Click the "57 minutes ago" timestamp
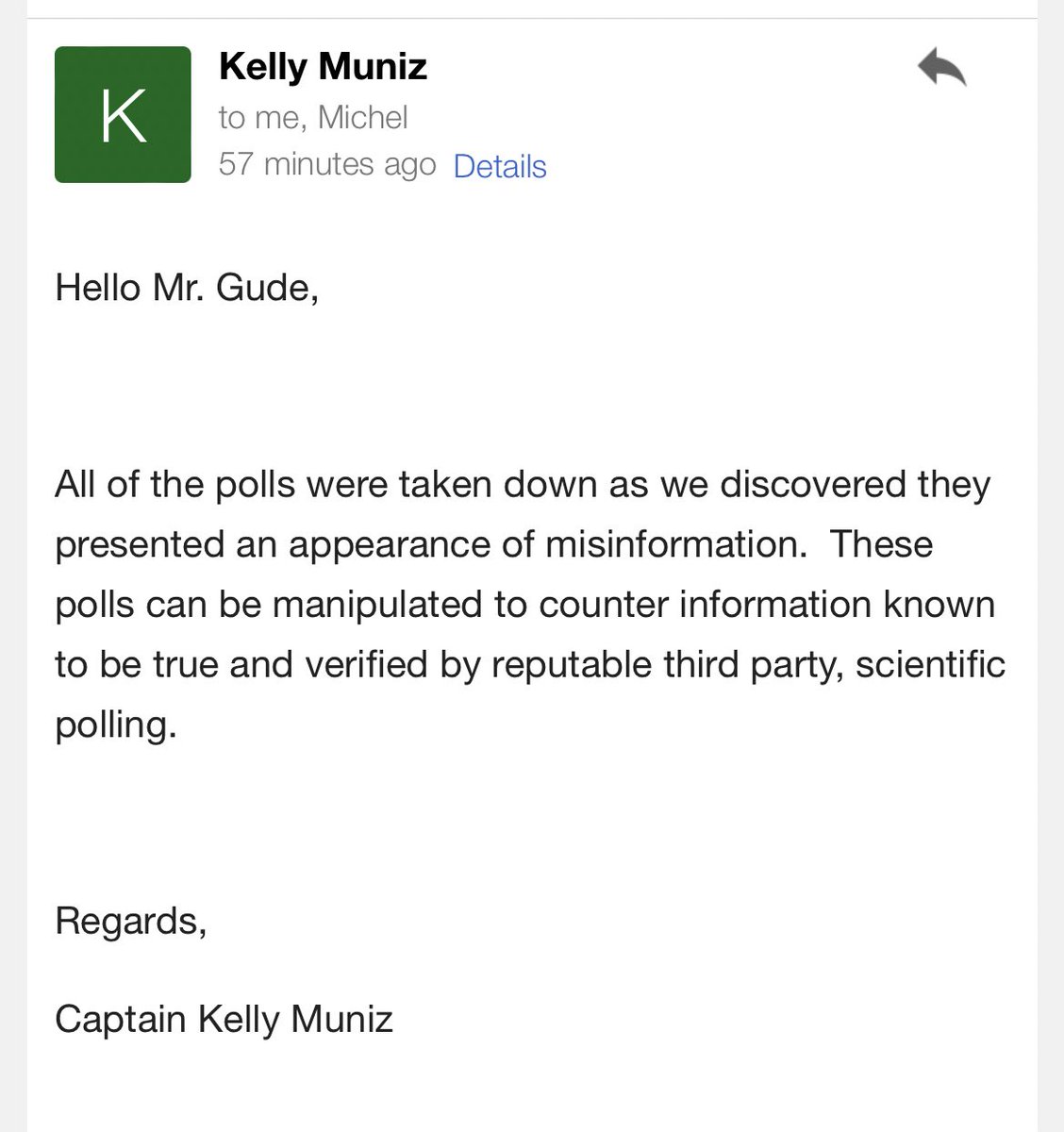 point(327,164)
